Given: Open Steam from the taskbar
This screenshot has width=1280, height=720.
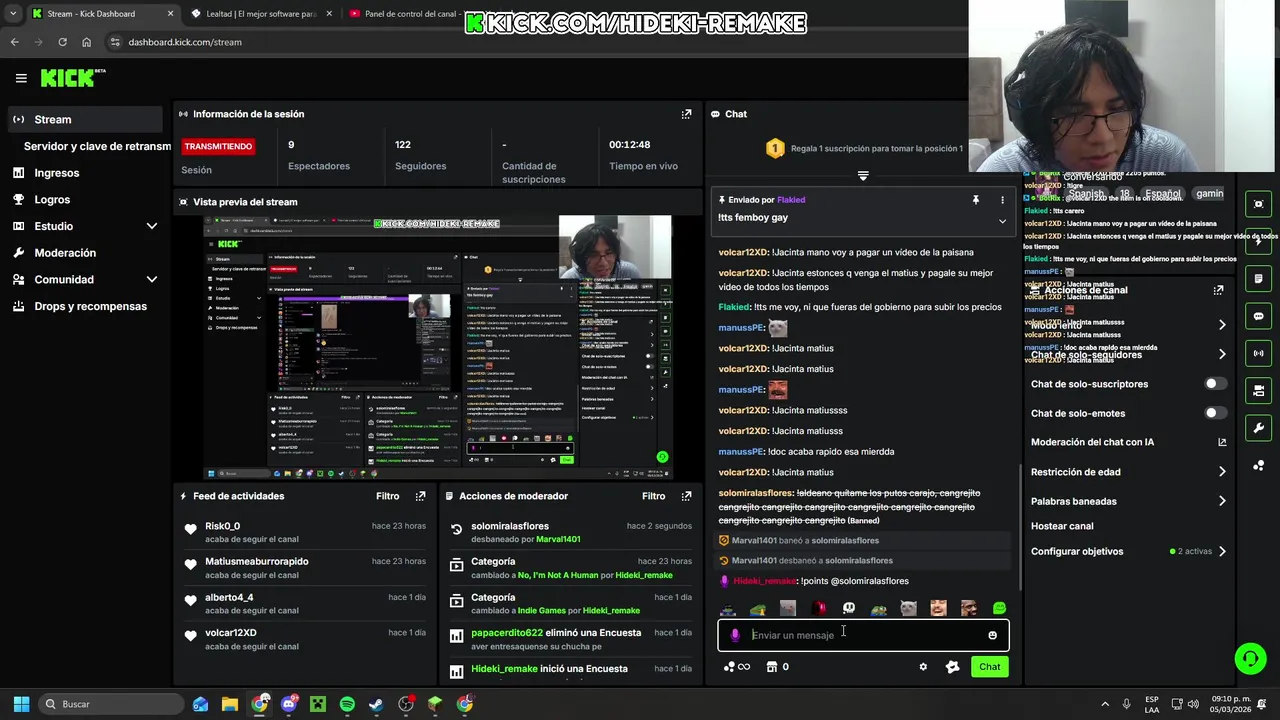Looking at the screenshot, I should click(x=376, y=704).
